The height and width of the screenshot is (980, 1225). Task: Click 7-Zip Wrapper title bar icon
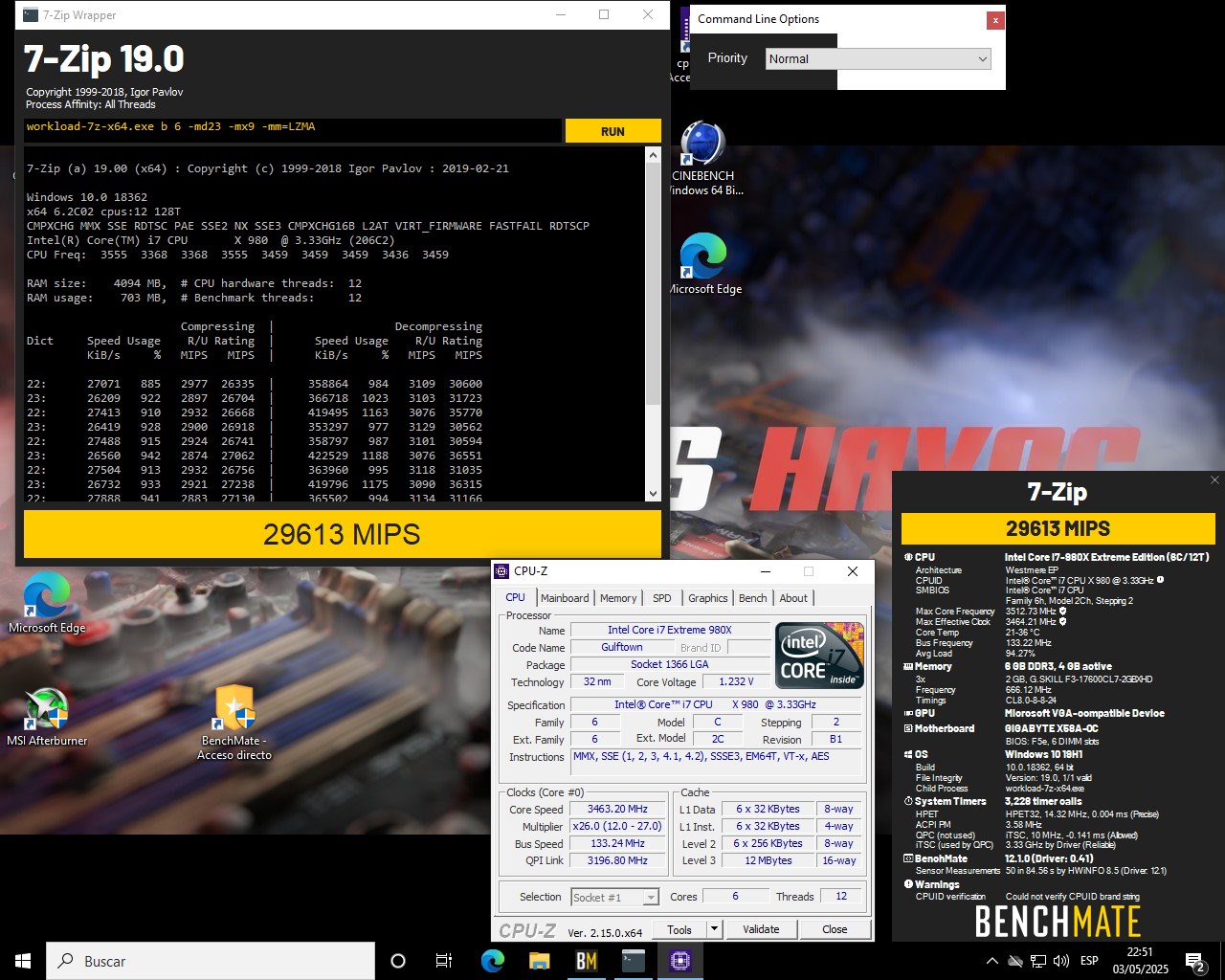(31, 14)
